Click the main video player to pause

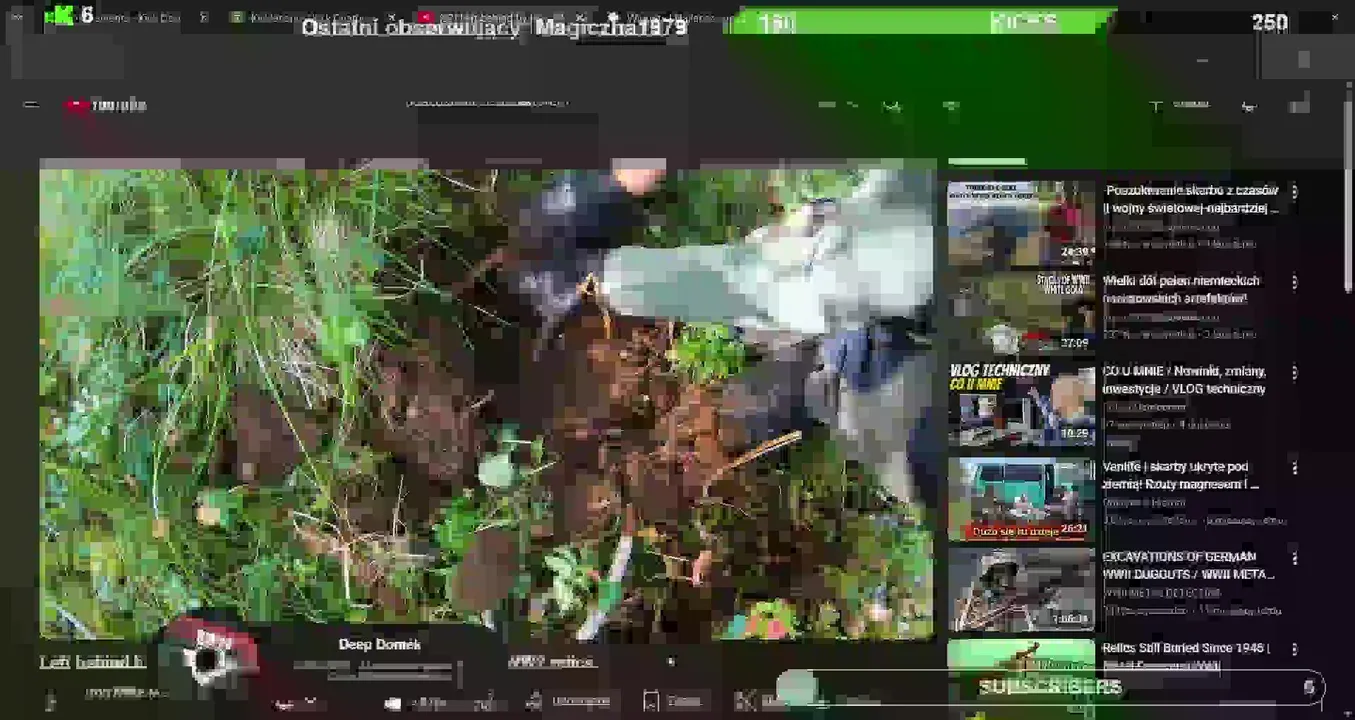coord(487,400)
